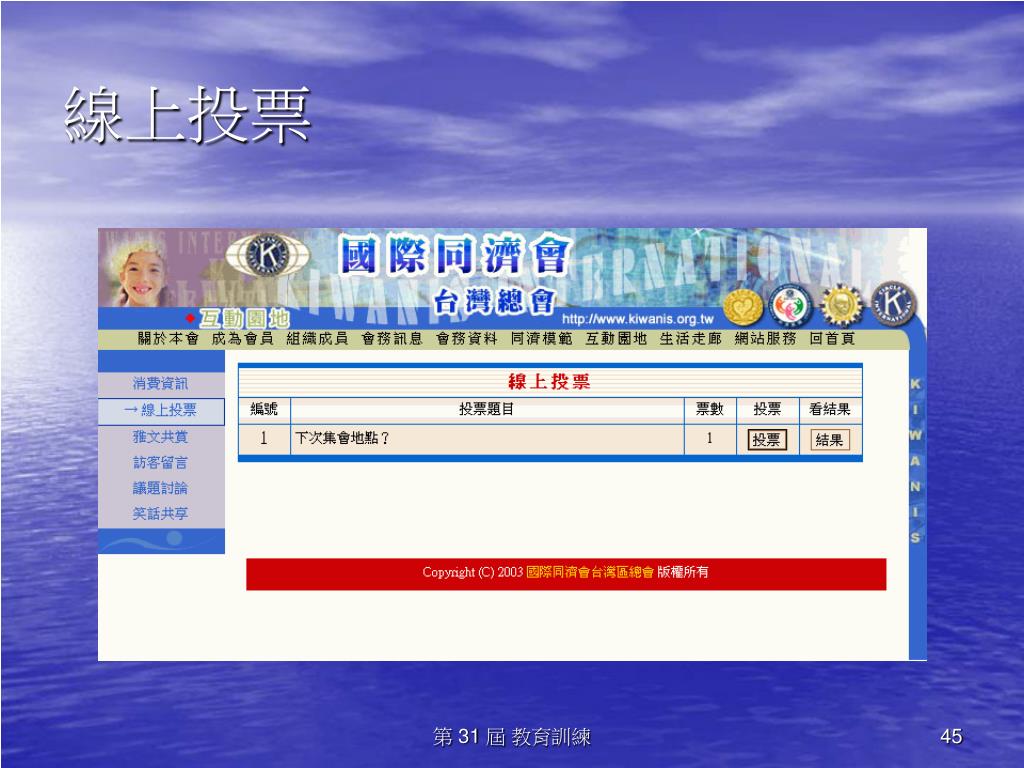
Task: Click the 看結果 column header
Action: pos(829,409)
